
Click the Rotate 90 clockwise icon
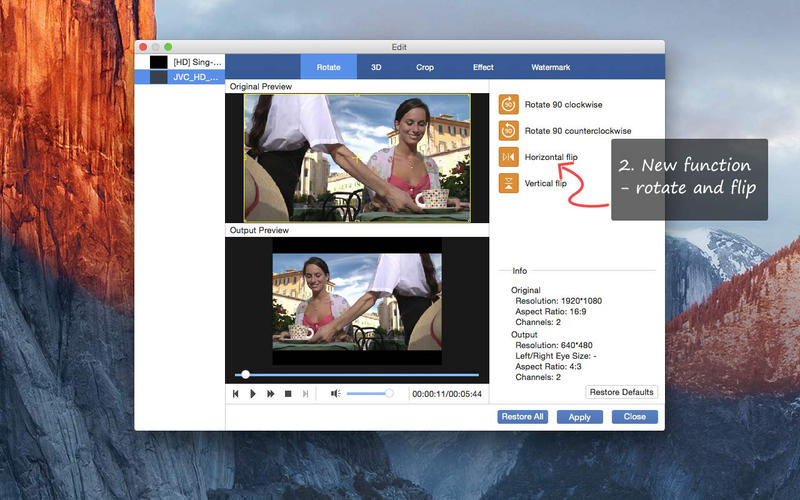coord(508,104)
